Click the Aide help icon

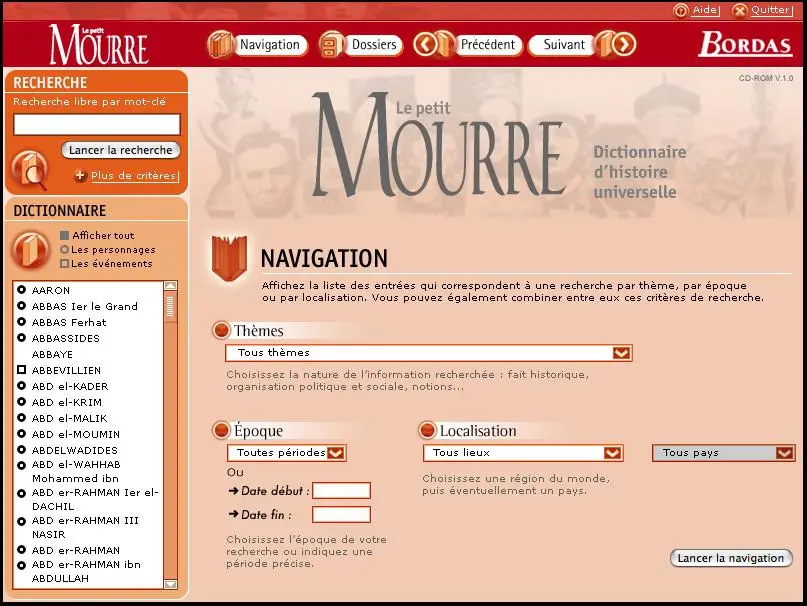click(680, 10)
